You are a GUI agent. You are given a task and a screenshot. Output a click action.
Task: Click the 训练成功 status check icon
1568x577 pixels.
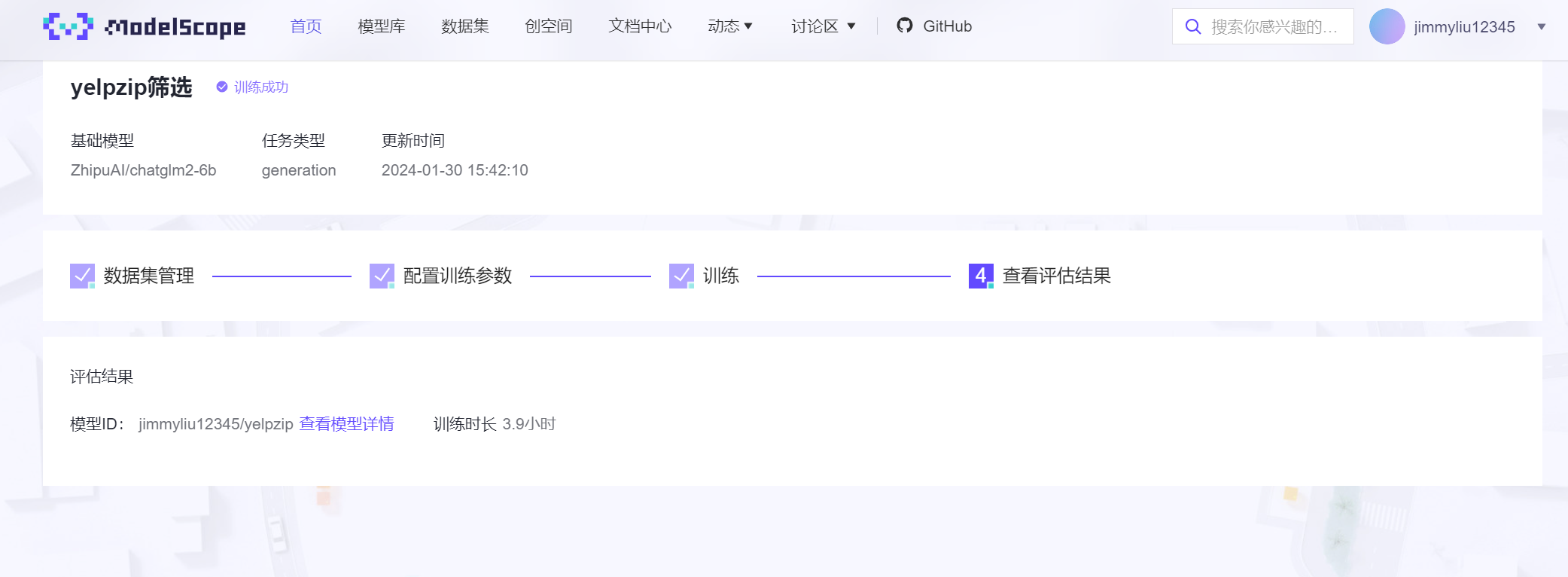[x=222, y=87]
